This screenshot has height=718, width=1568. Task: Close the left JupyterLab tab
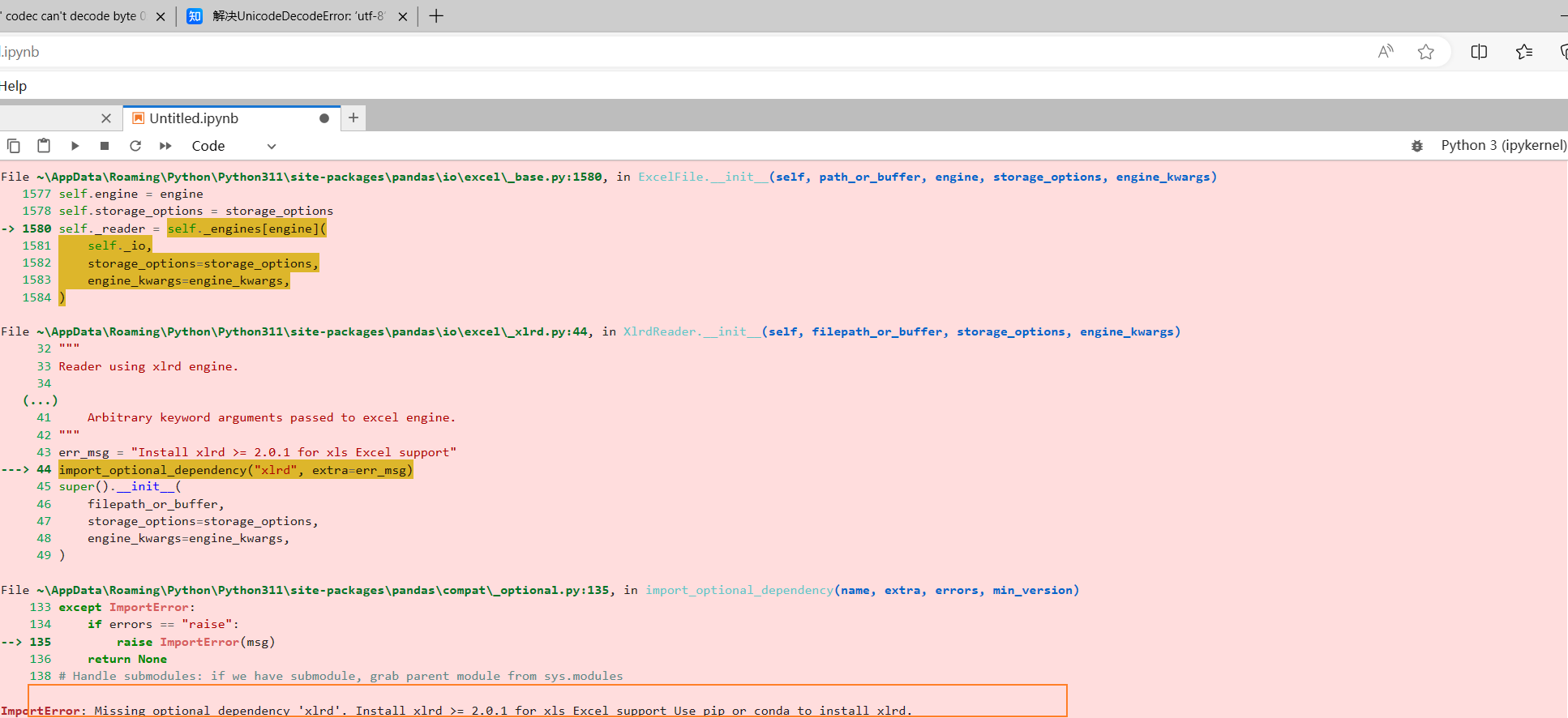(106, 118)
